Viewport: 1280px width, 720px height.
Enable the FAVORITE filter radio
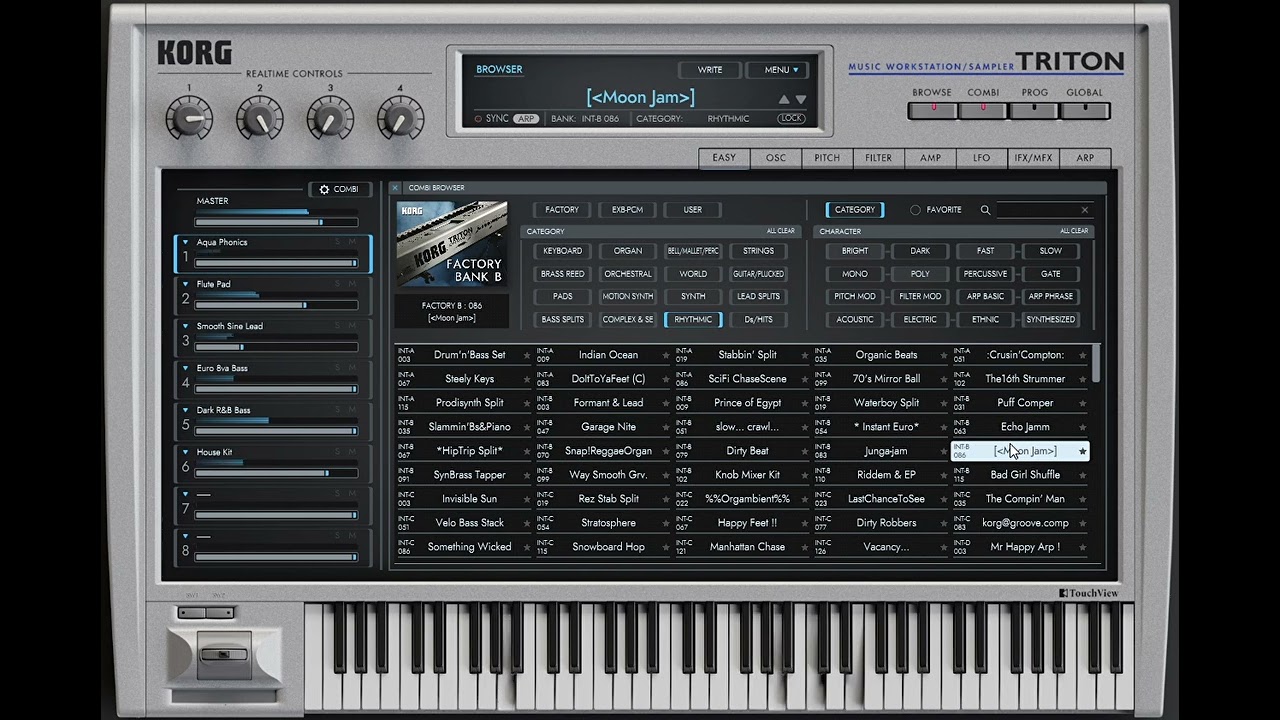click(915, 210)
